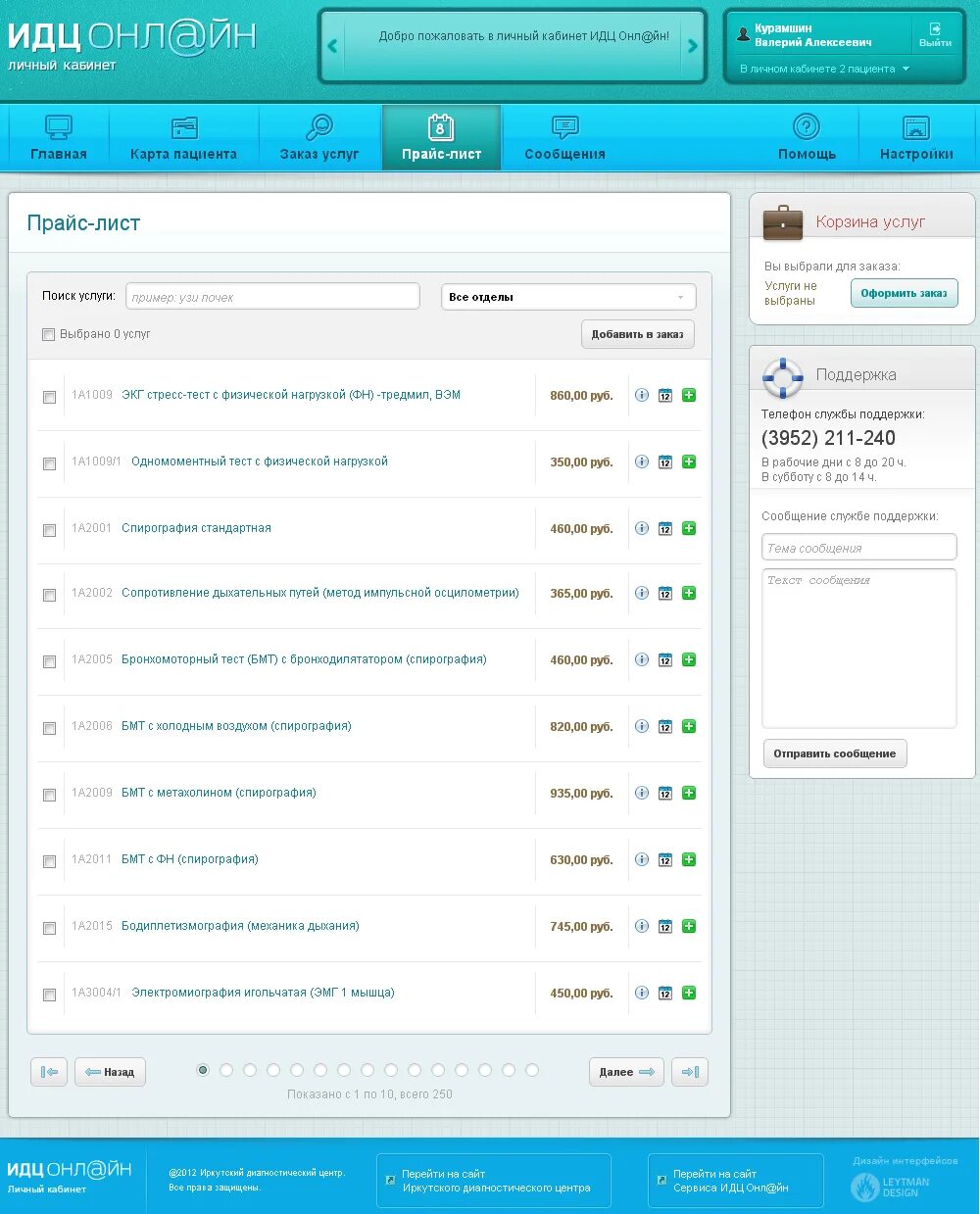Open calendar for Одномоментный тест row

[665, 461]
